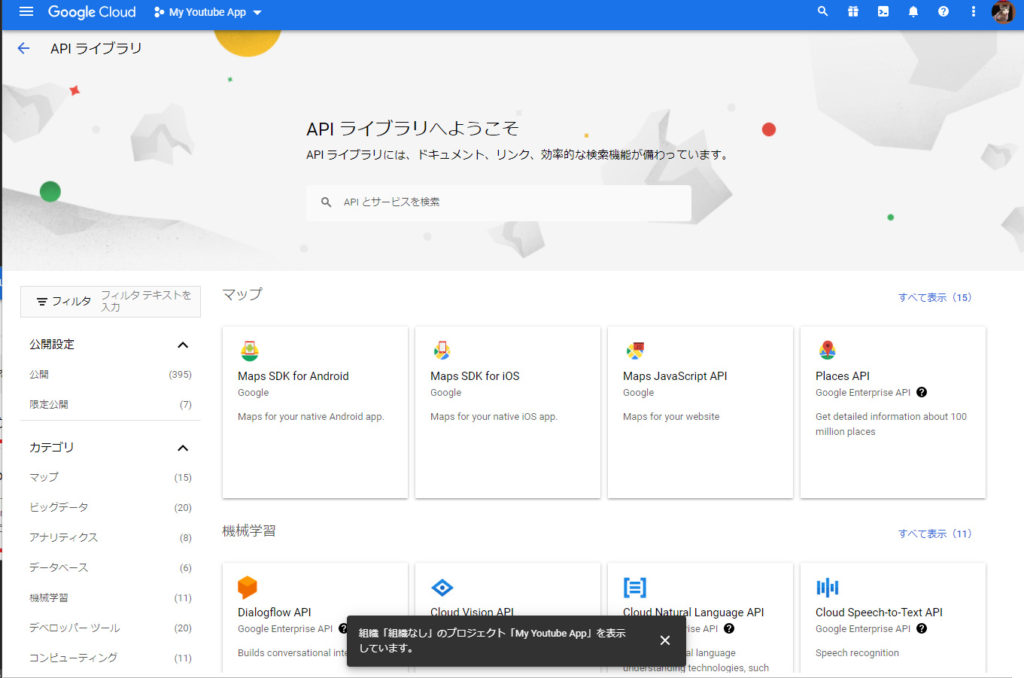Viewport: 1024px width, 678px height.
Task: Click the フィルタ filter icon
Action: pyautogui.click(x=42, y=302)
